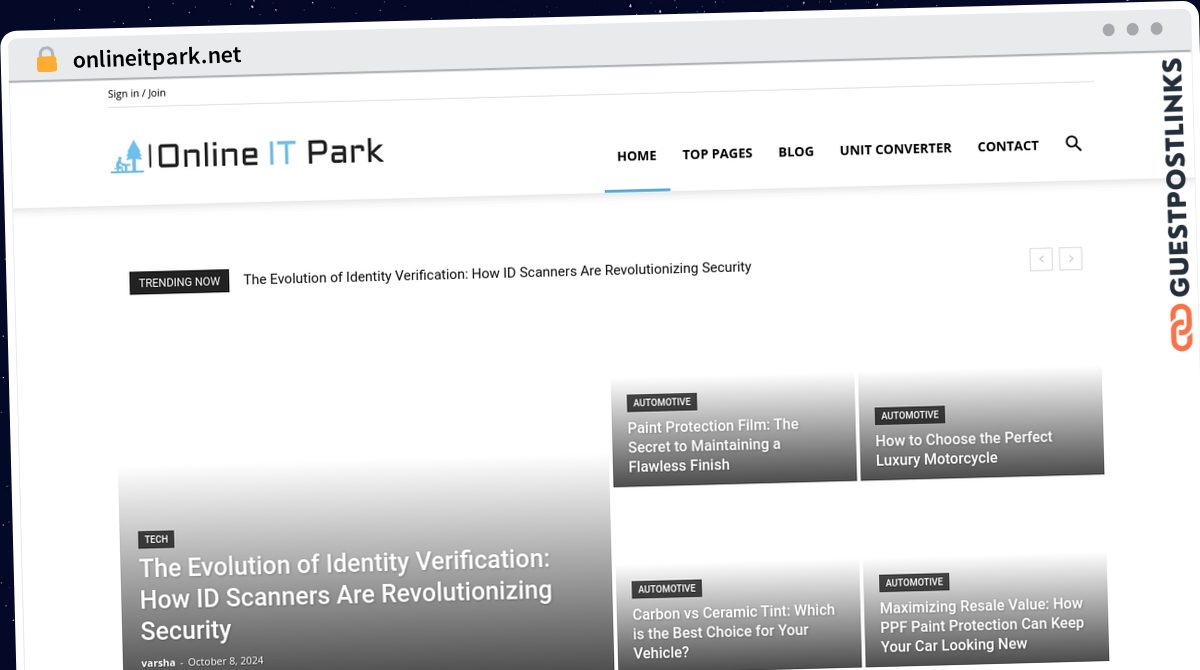The image size is (1200, 670).
Task: Show previous trending story arrow
Action: click(1041, 259)
